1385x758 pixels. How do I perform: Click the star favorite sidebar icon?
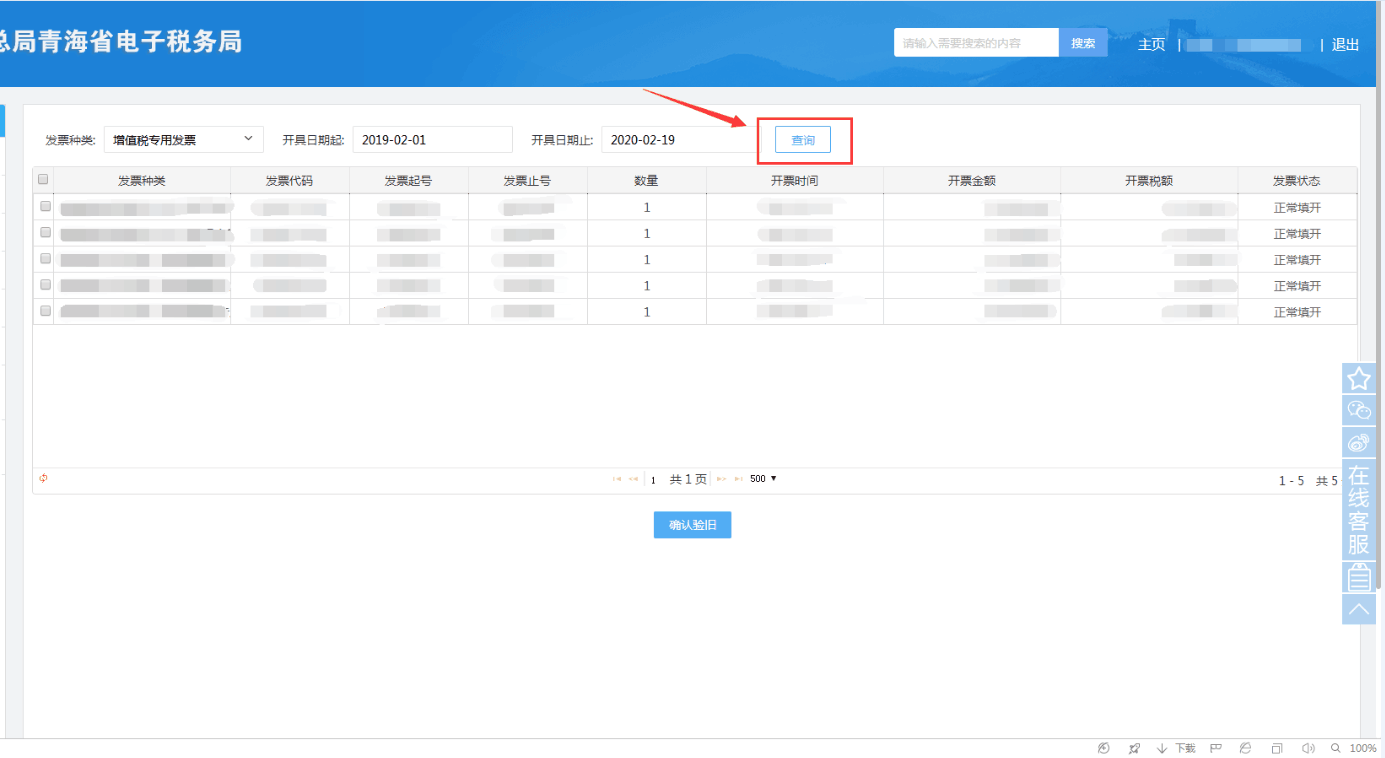tap(1359, 379)
